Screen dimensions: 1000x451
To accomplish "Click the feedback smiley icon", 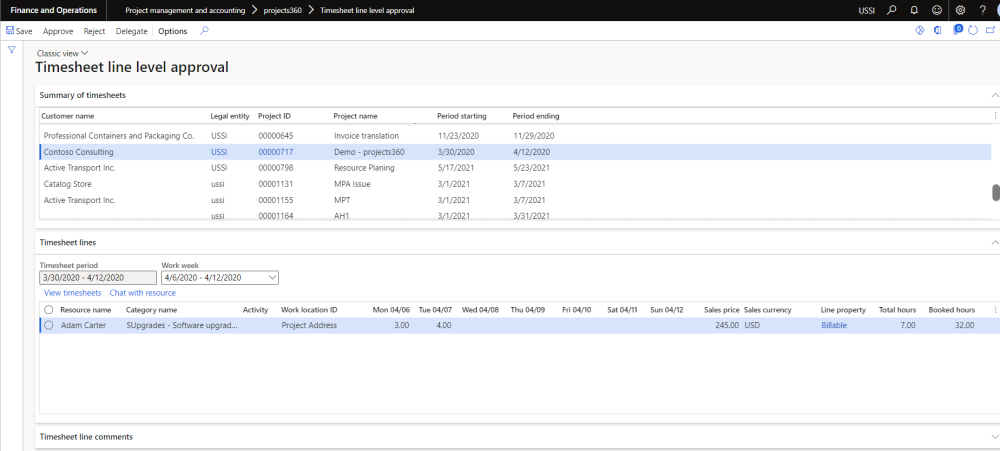I will [937, 10].
